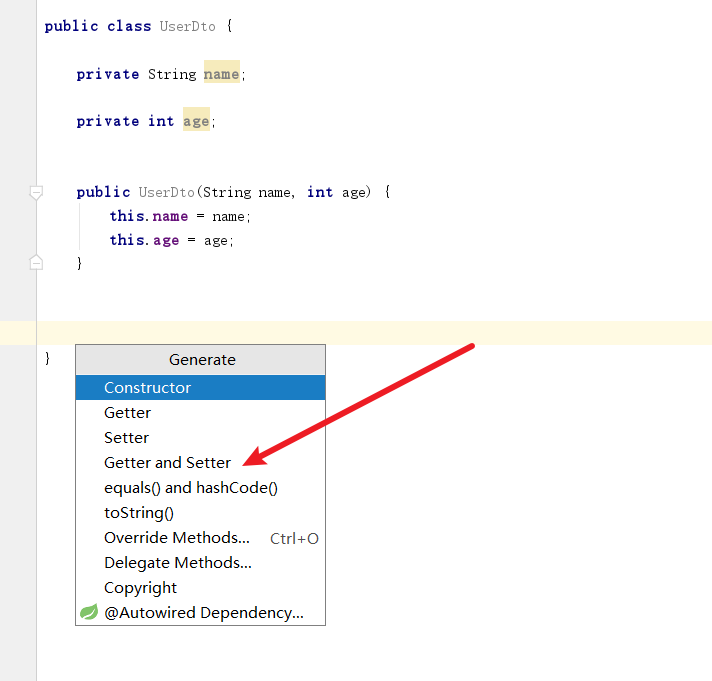Select Constructor in the Generate menu
The height and width of the screenshot is (681, 712).
click(x=147, y=388)
